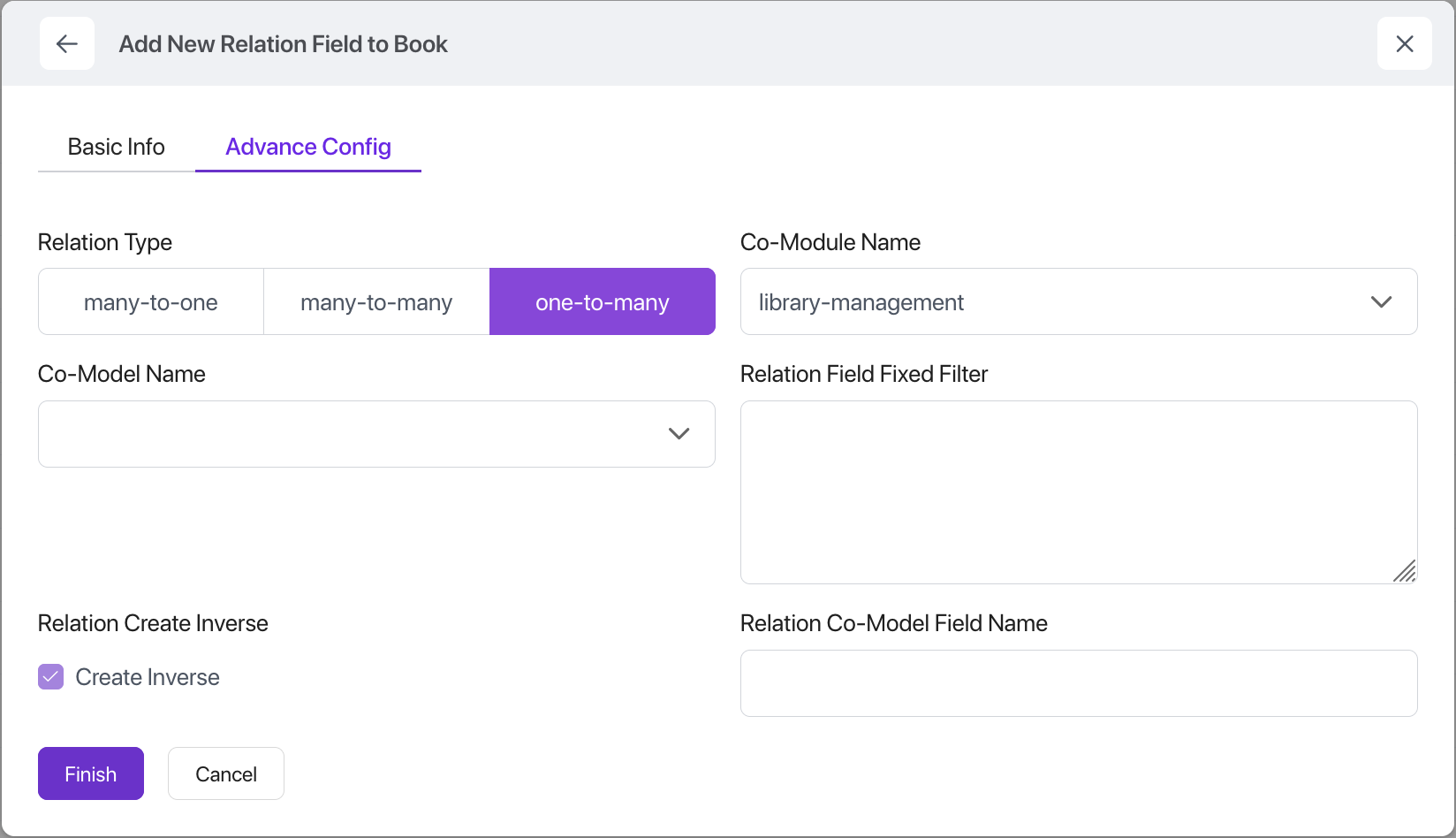The image size is (1456, 838).
Task: Untick the Create Inverse checkbox
Action: click(x=51, y=677)
